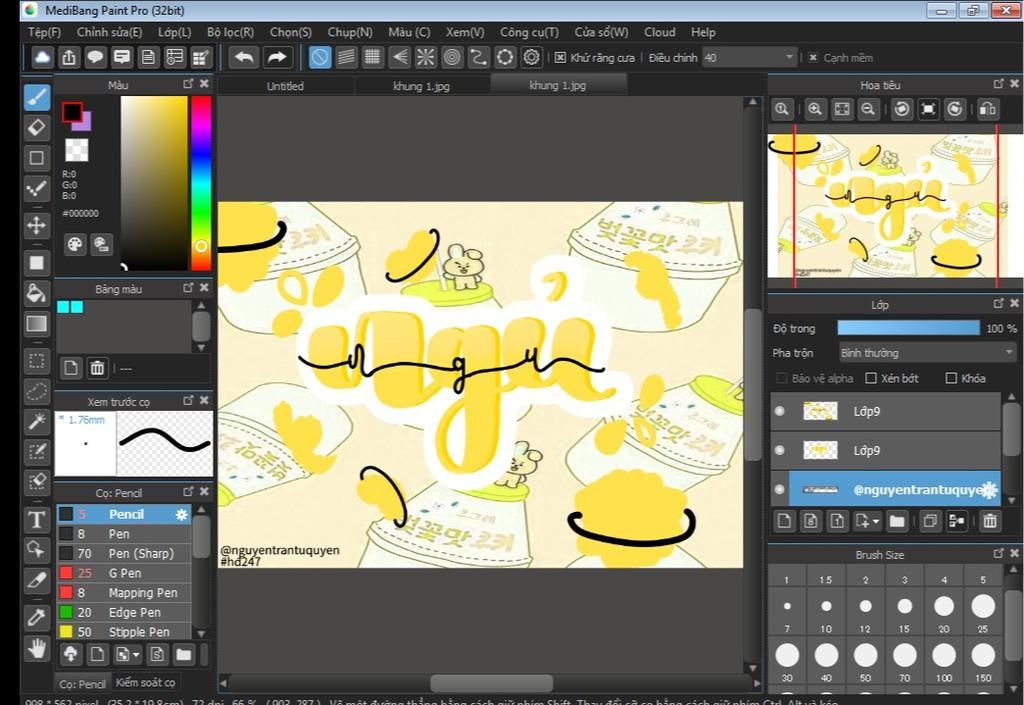Select the Lasso tool
1024x705 pixels.
(37, 391)
